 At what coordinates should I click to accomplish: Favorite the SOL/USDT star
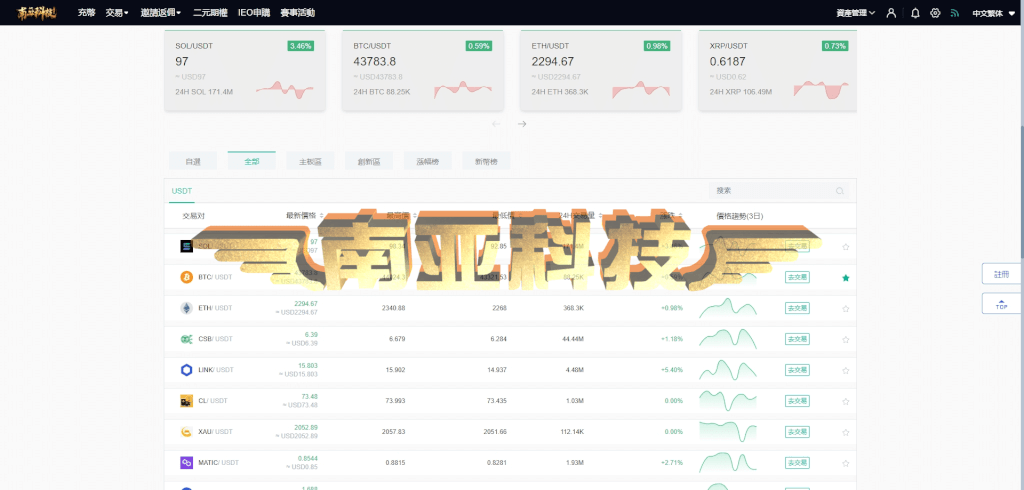coord(846,247)
